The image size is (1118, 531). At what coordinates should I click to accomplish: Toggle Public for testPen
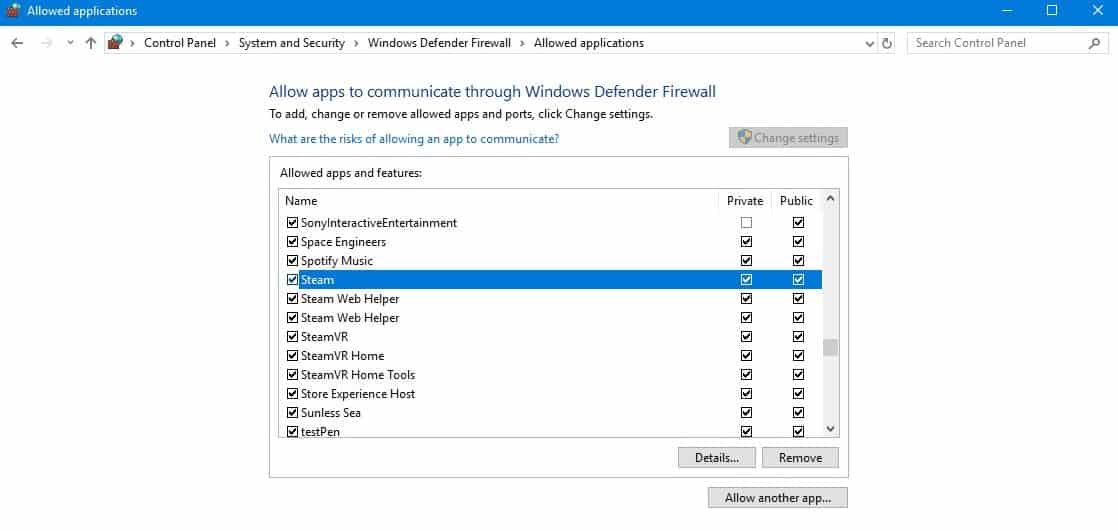tap(798, 431)
